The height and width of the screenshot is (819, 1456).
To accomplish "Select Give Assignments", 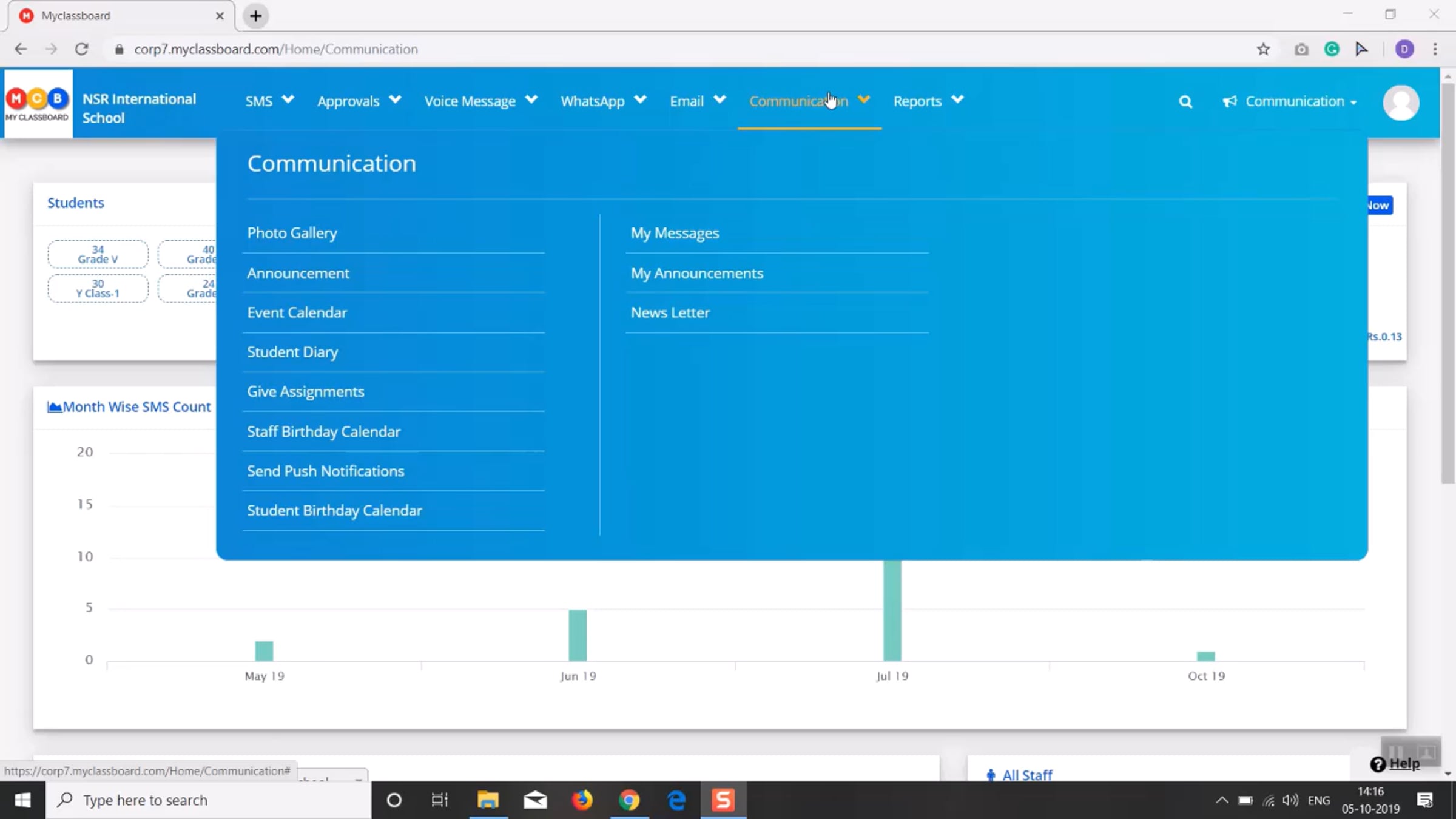I will tap(306, 391).
